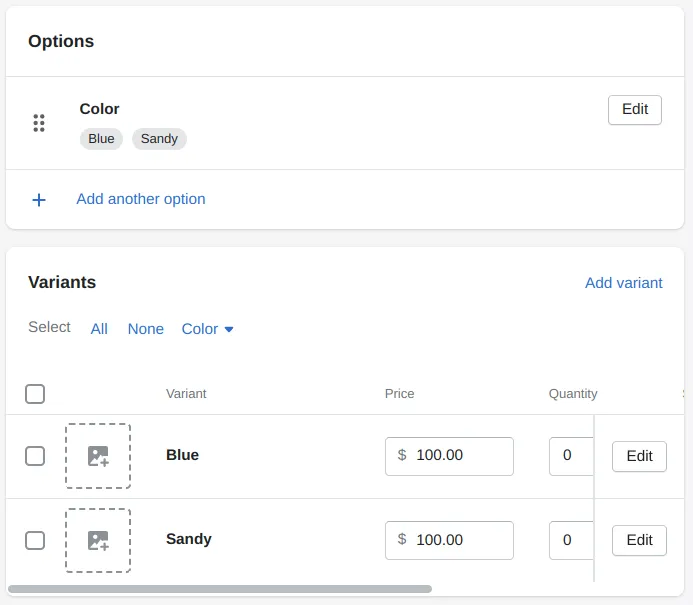
Task: Edit the Blue variant
Action: point(638,456)
